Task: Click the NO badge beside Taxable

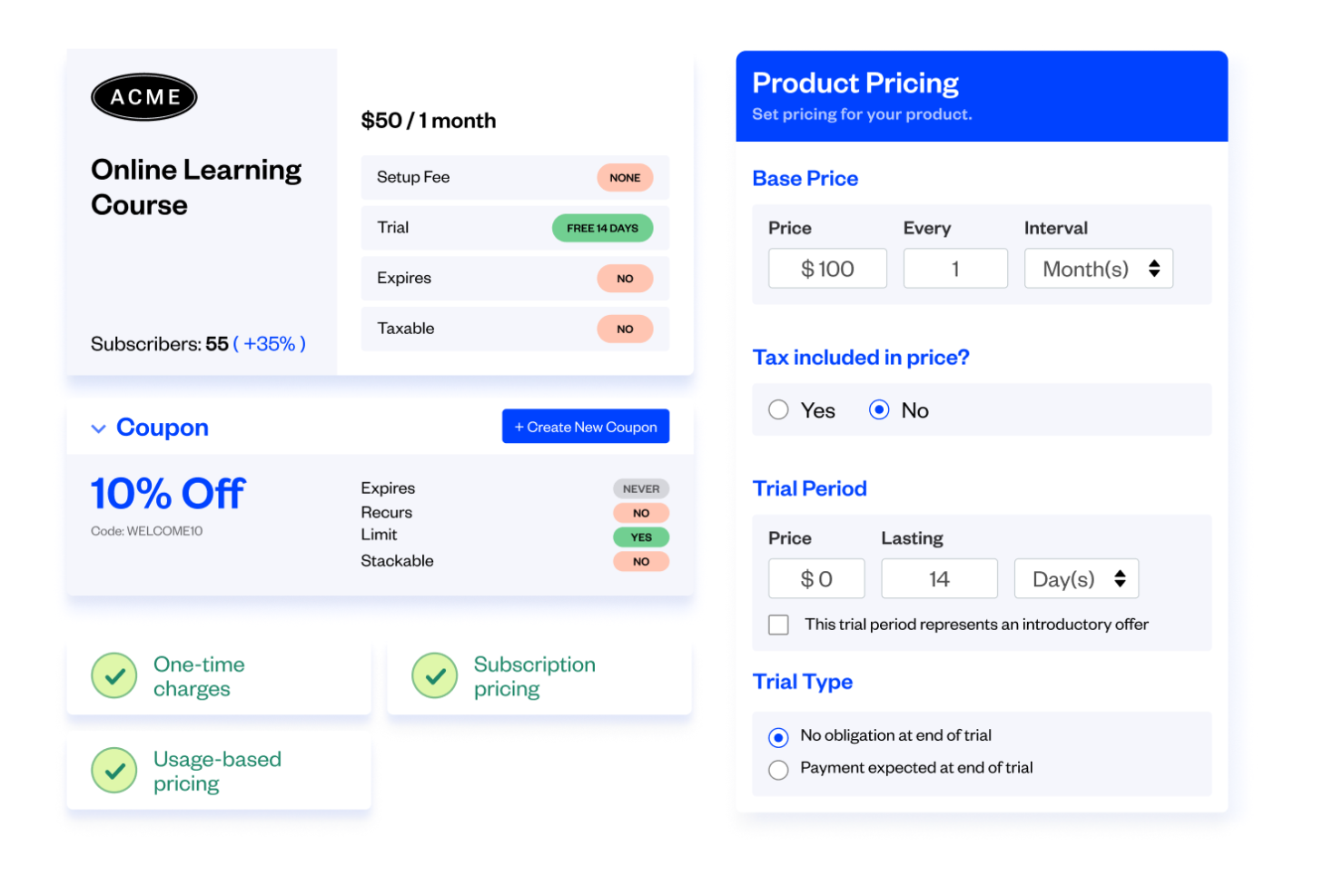Action: [x=625, y=329]
